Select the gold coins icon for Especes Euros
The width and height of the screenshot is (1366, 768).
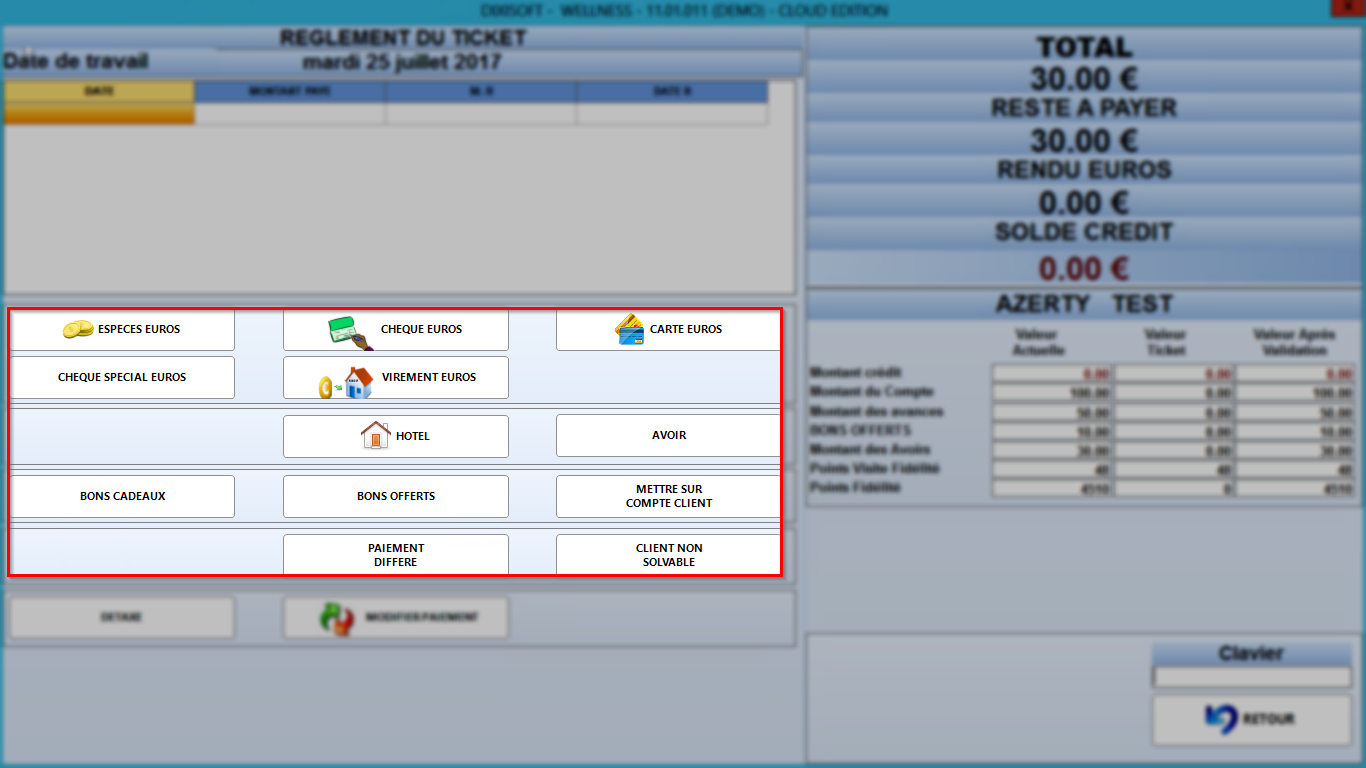[x=77, y=329]
